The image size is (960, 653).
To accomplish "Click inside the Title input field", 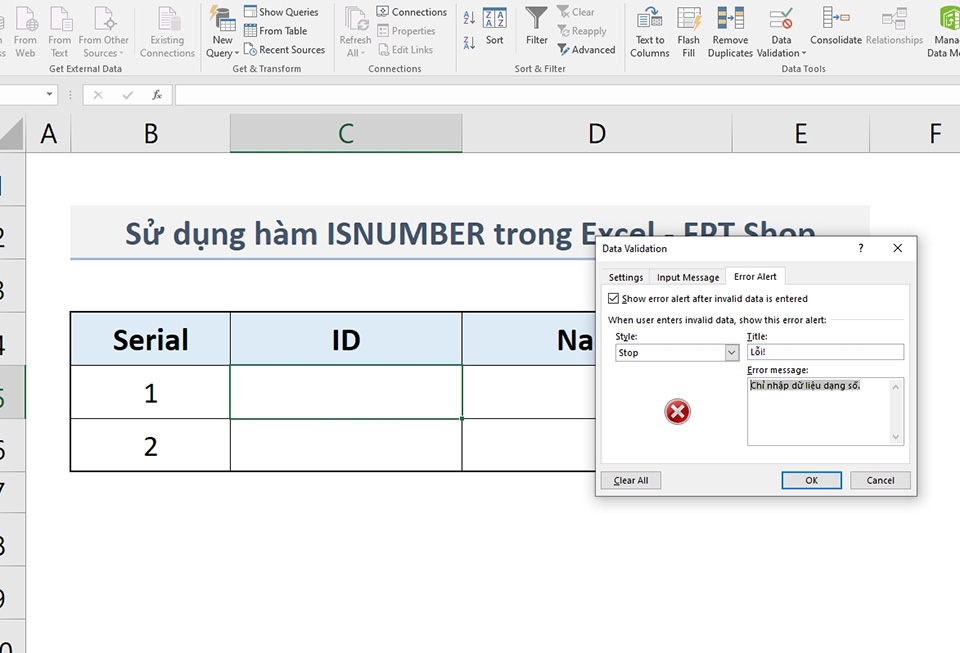I will pos(825,351).
